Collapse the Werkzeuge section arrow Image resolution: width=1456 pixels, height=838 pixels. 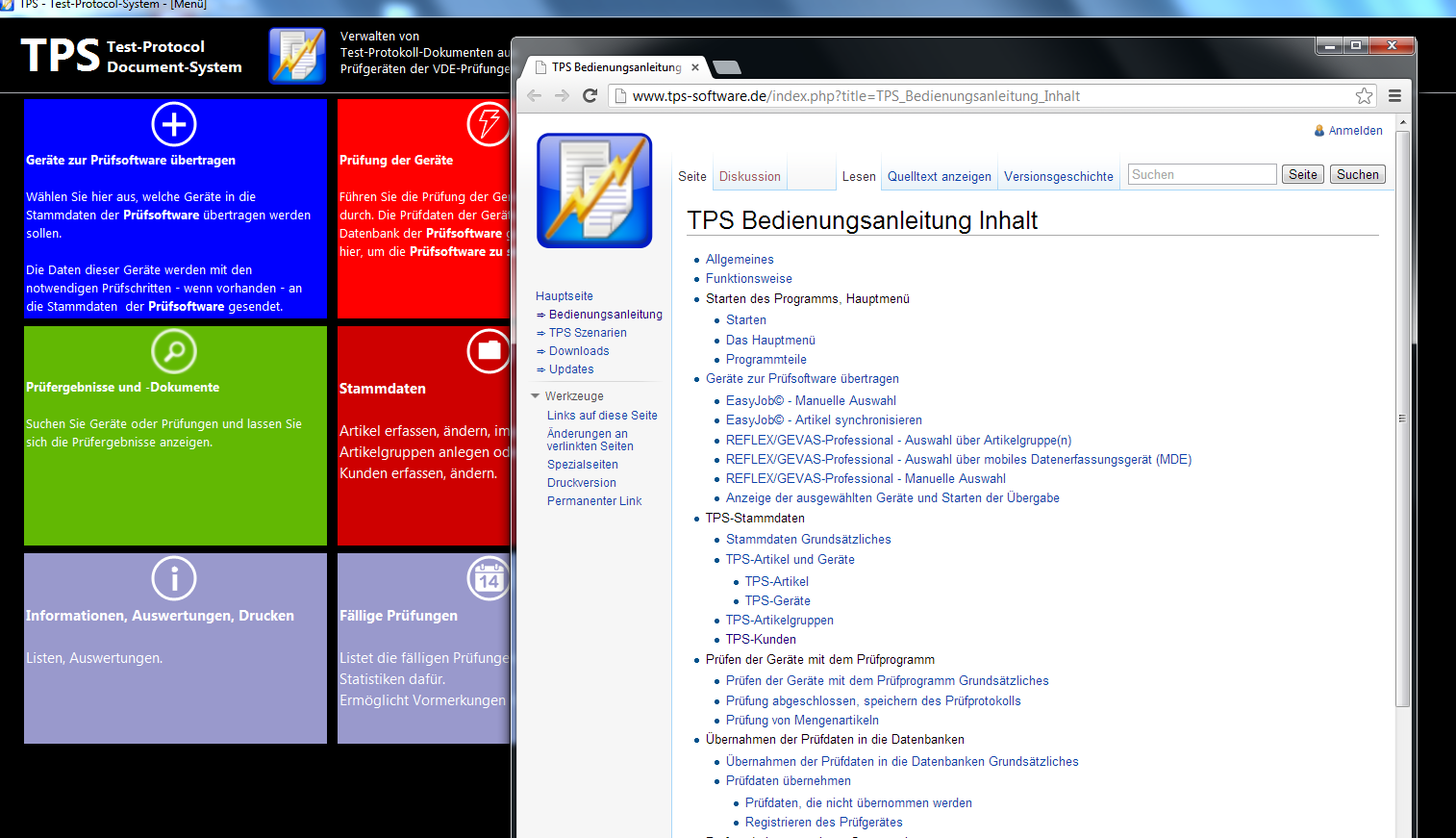536,396
